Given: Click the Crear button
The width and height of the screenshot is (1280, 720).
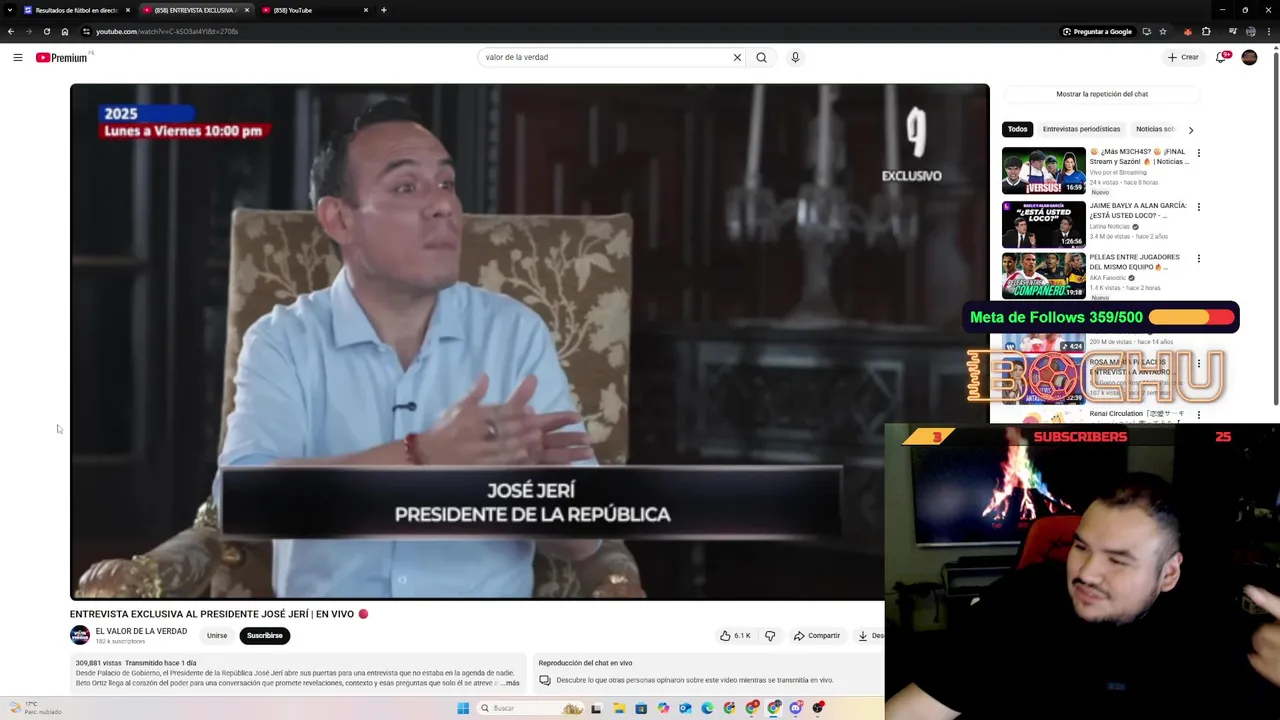Looking at the screenshot, I should point(1183,57).
